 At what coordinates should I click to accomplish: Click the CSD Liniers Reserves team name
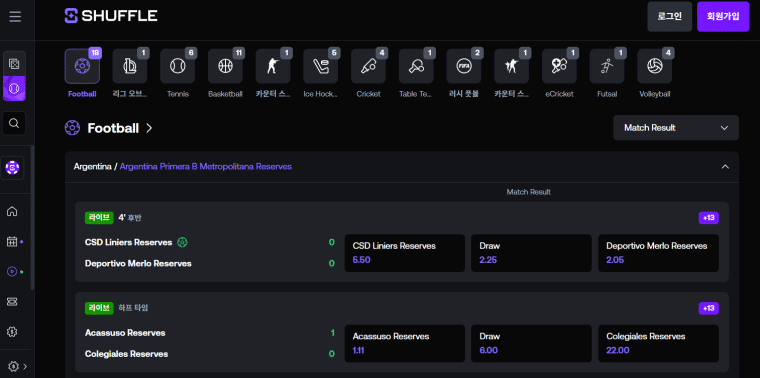[x=128, y=242]
